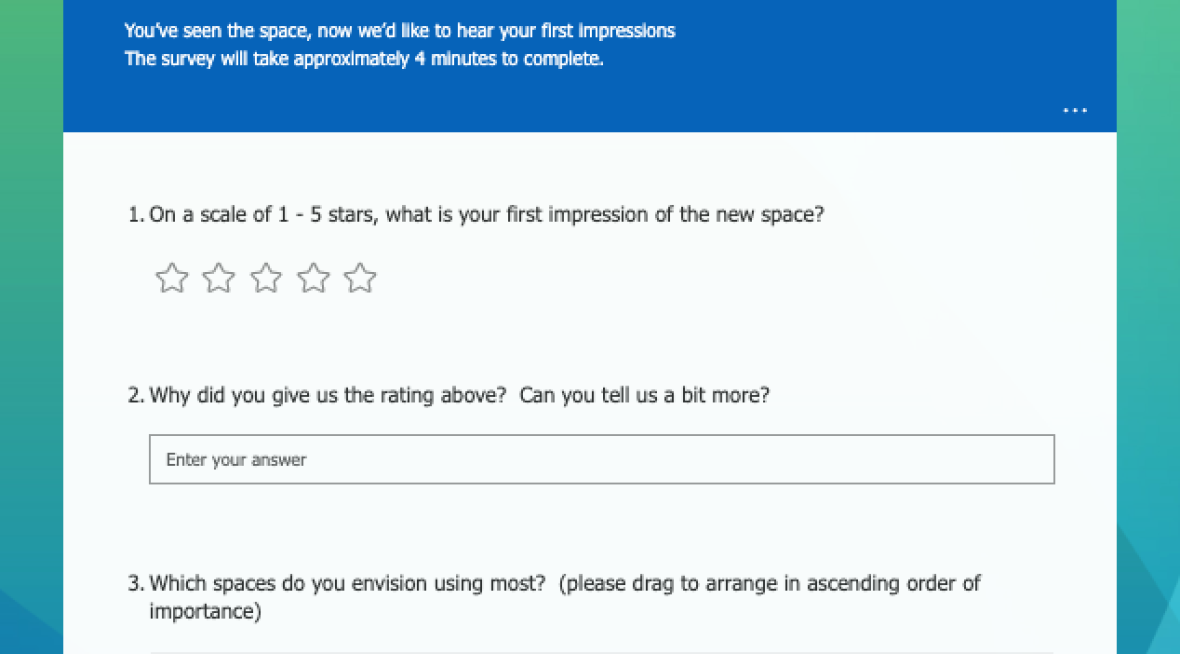Click the leftmost star under question 1

[x=171, y=278]
